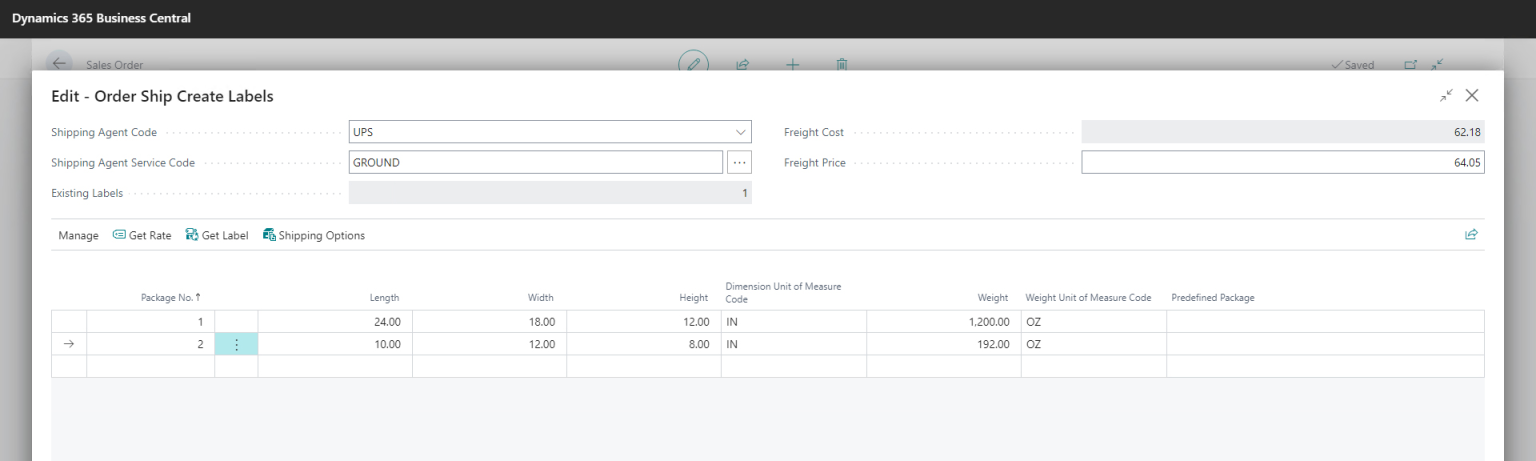Click the share icon beside edit pencil
The height and width of the screenshot is (461, 1536).
tap(743, 64)
